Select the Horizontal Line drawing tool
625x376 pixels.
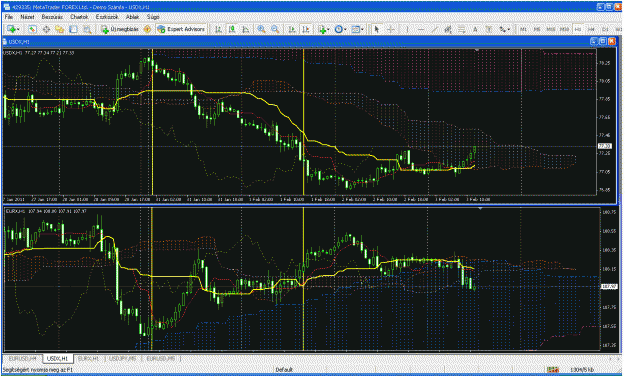(421, 29)
